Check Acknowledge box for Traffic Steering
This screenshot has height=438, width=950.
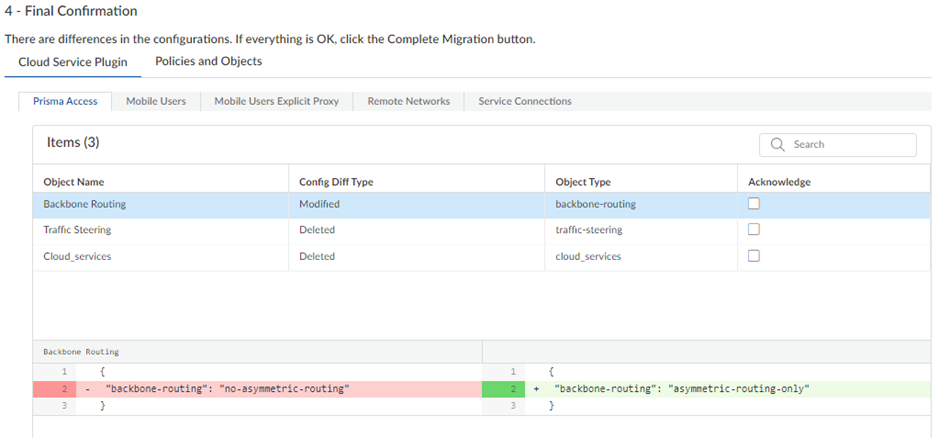pyautogui.click(x=755, y=229)
